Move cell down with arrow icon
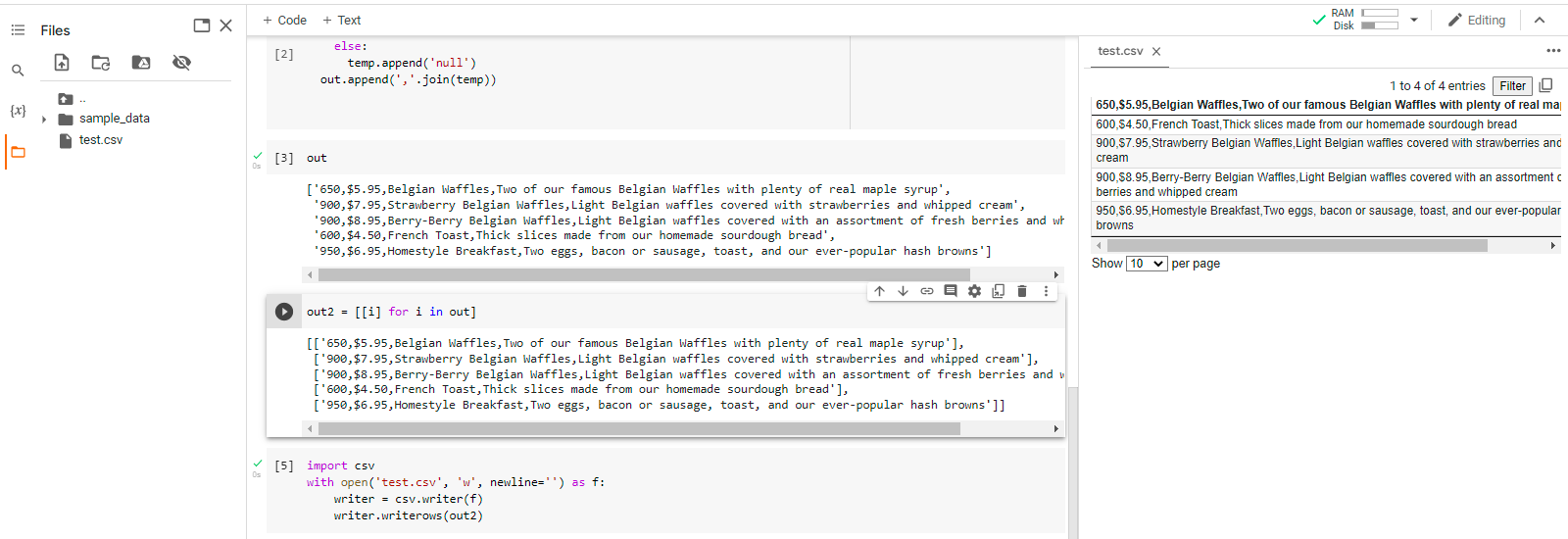Image resolution: width=1568 pixels, height=539 pixels. click(x=903, y=291)
